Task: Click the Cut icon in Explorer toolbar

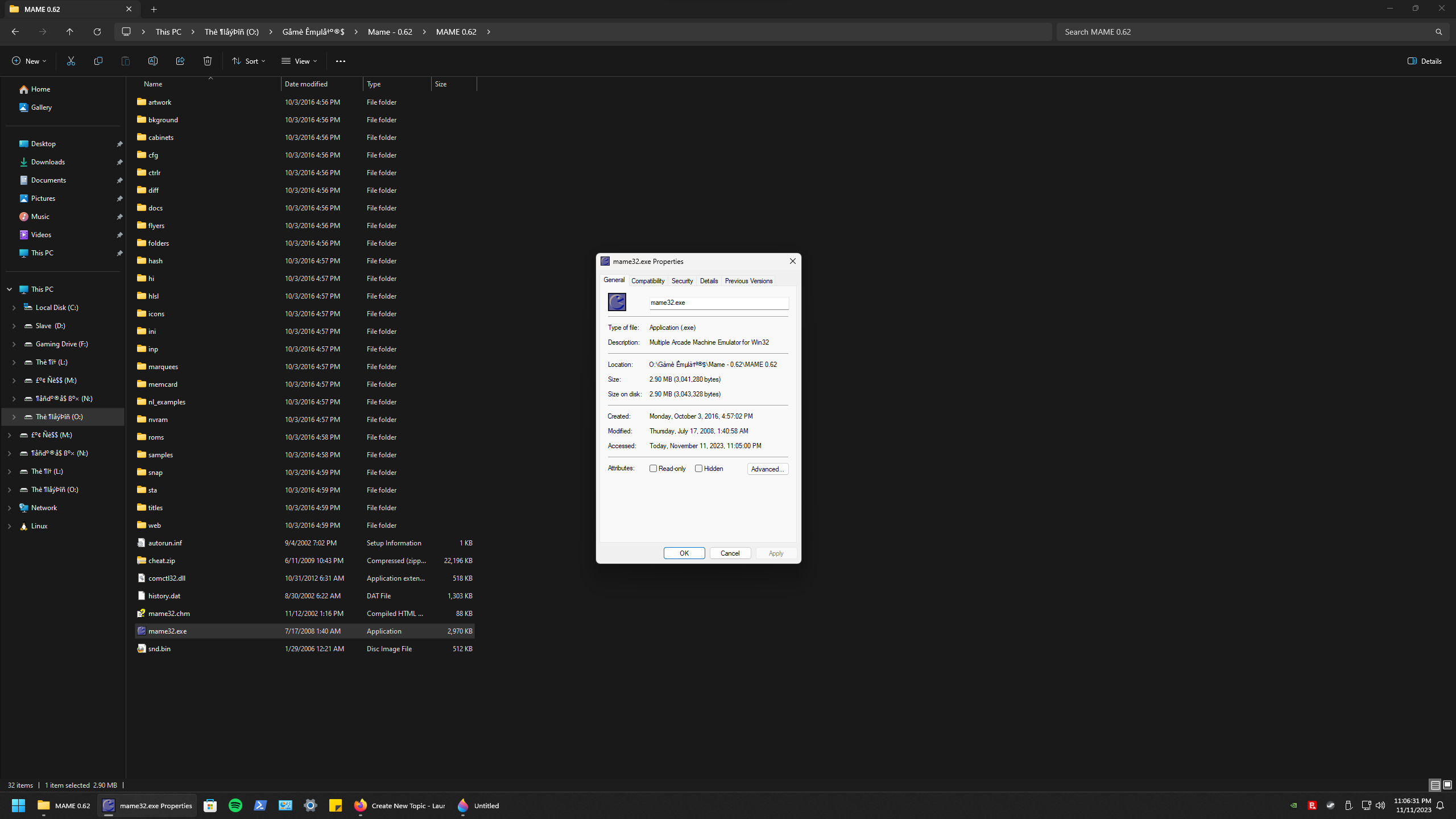Action: pyautogui.click(x=71, y=61)
